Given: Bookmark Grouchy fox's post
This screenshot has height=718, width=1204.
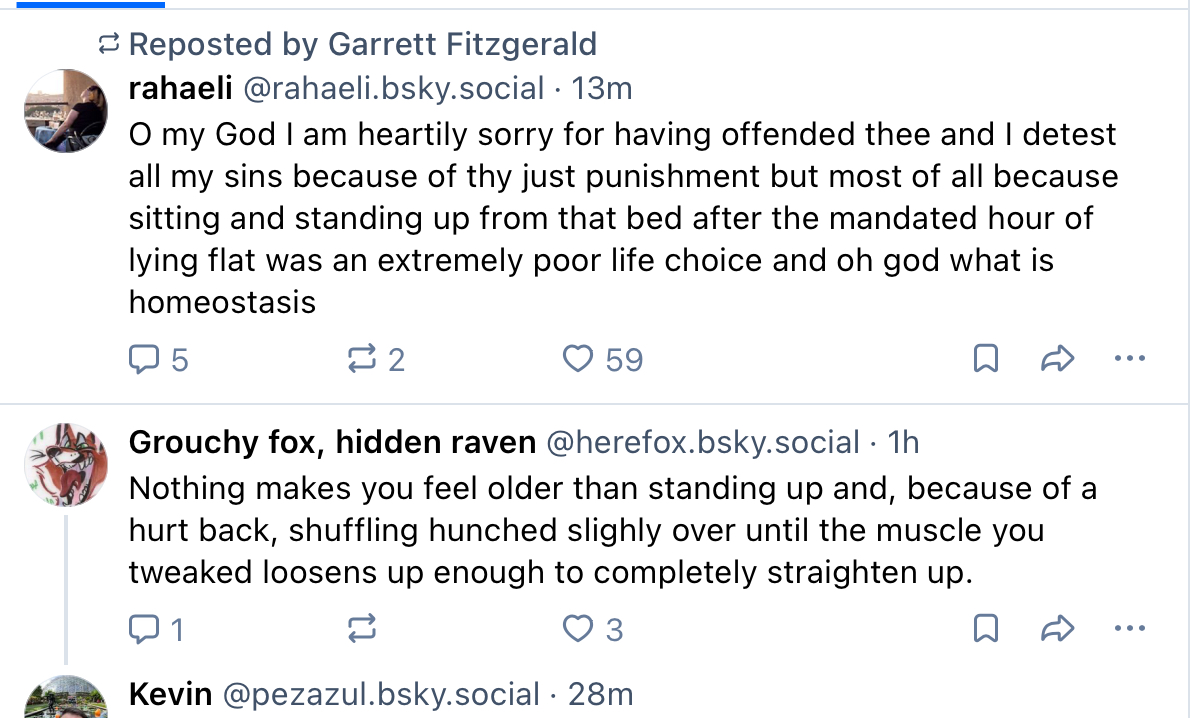Looking at the screenshot, I should (986, 629).
